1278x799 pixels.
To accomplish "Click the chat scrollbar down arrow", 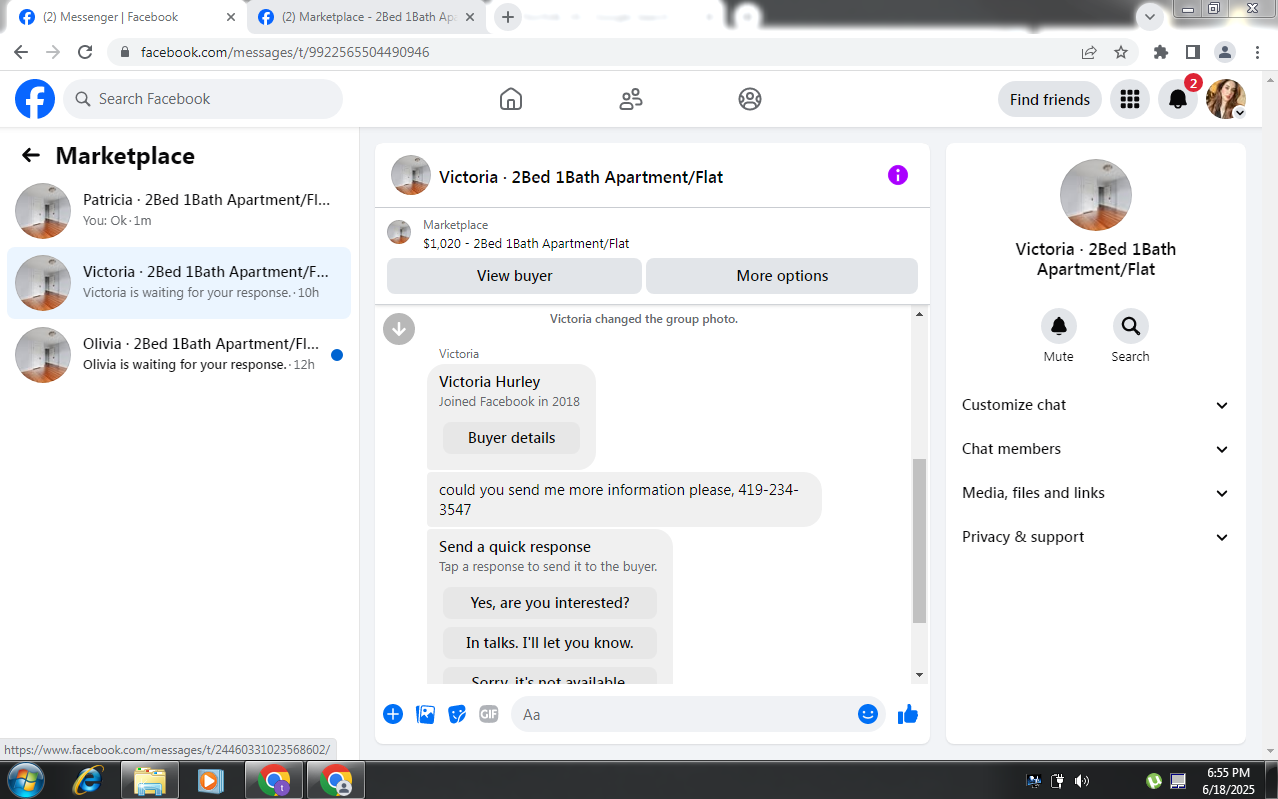I will tap(920, 675).
